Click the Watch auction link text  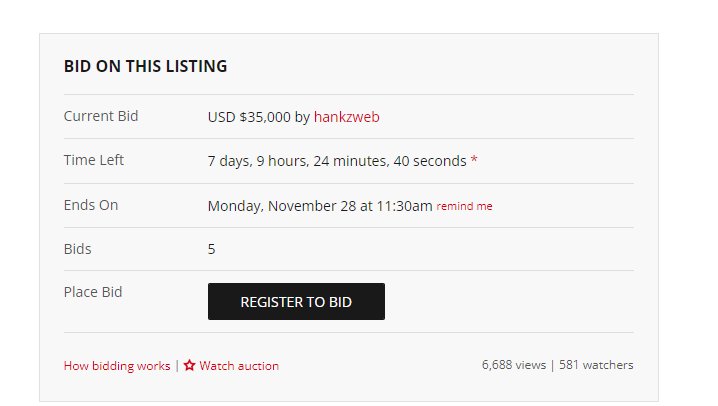coord(239,366)
